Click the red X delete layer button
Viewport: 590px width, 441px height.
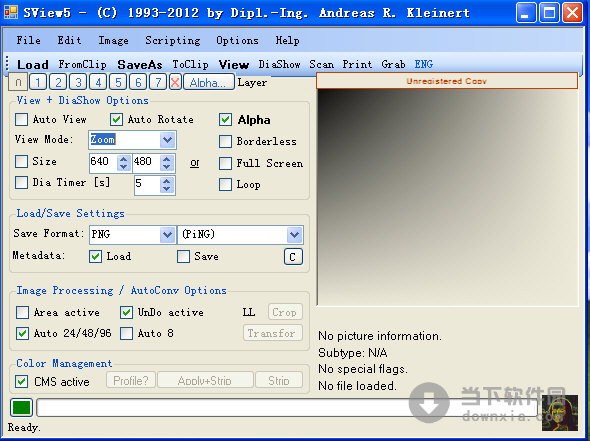point(175,82)
